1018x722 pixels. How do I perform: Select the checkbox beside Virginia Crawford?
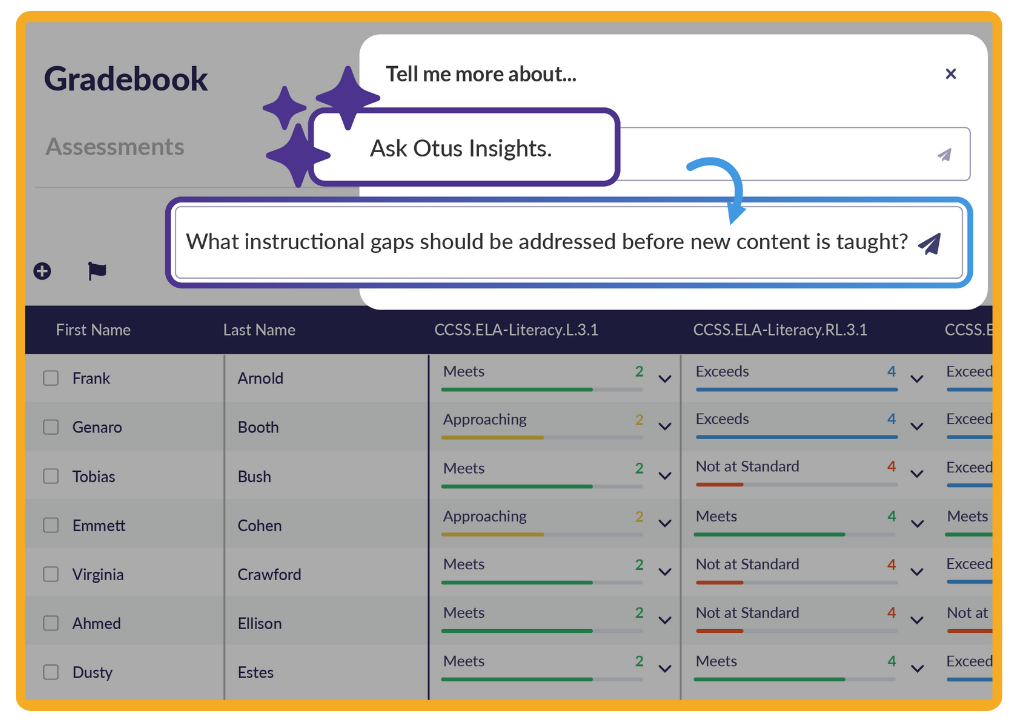[50, 574]
